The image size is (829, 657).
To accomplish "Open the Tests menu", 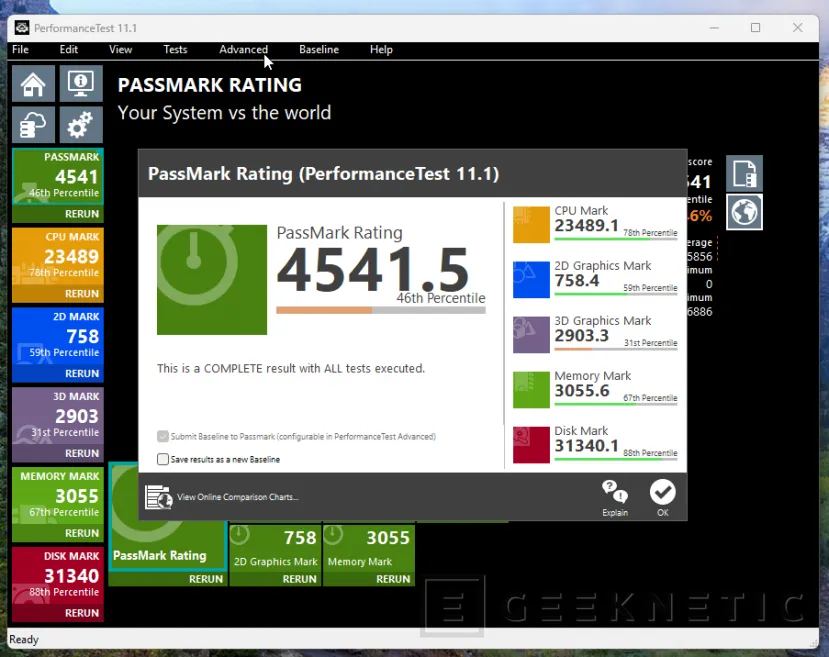I will 175,50.
